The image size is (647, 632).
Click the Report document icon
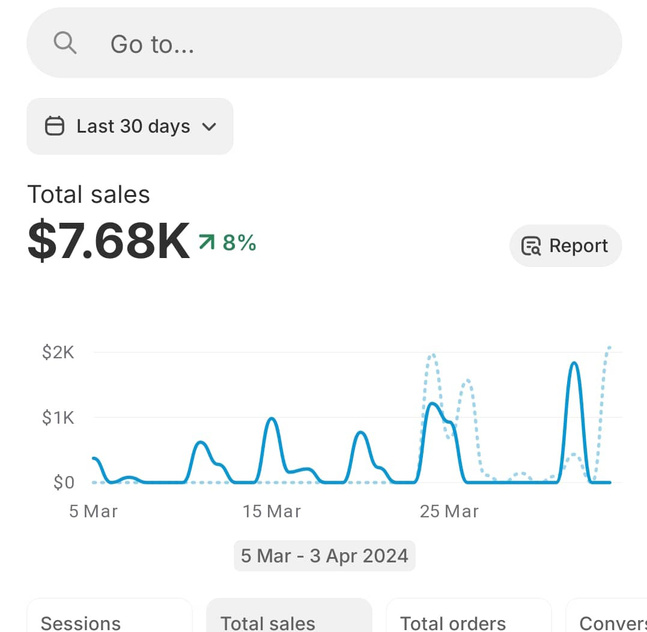[x=531, y=246]
